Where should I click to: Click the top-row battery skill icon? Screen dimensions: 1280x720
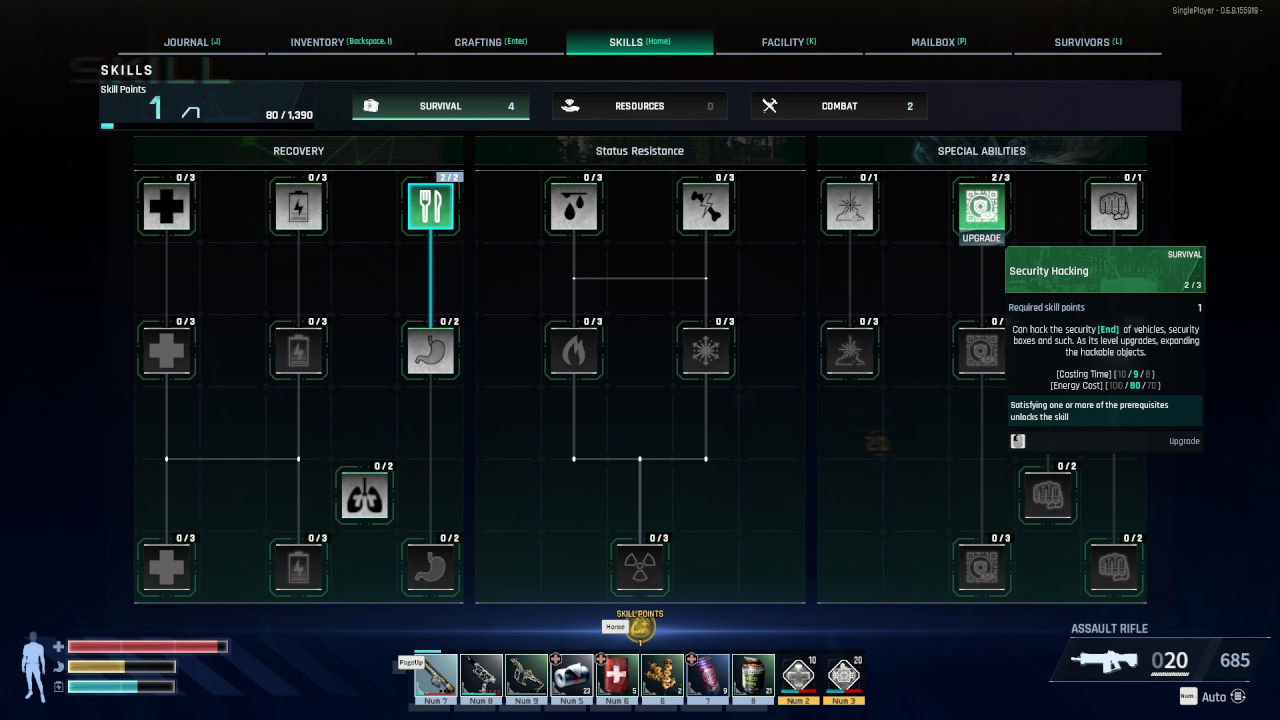click(x=299, y=207)
